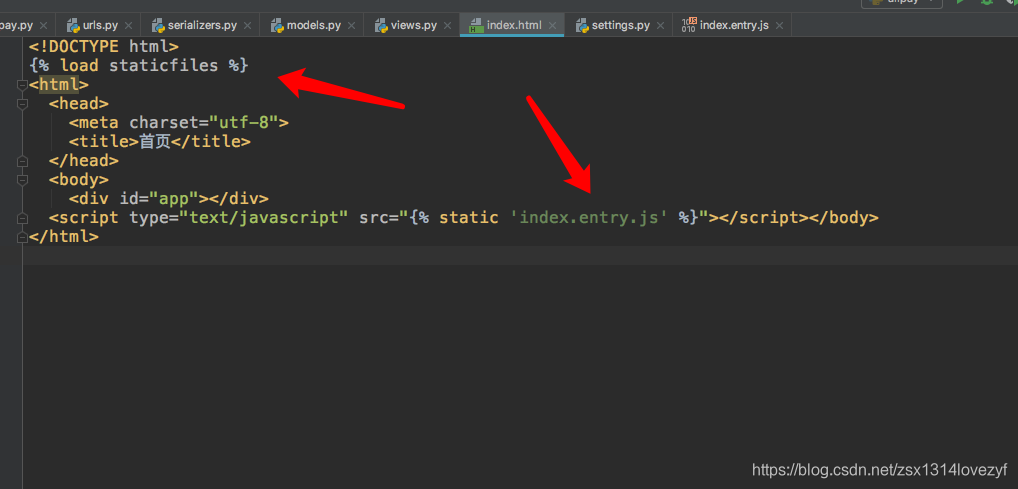Screen dimensions: 1018x489
Task: Close the serializers.py tab
Action: [x=247, y=26]
